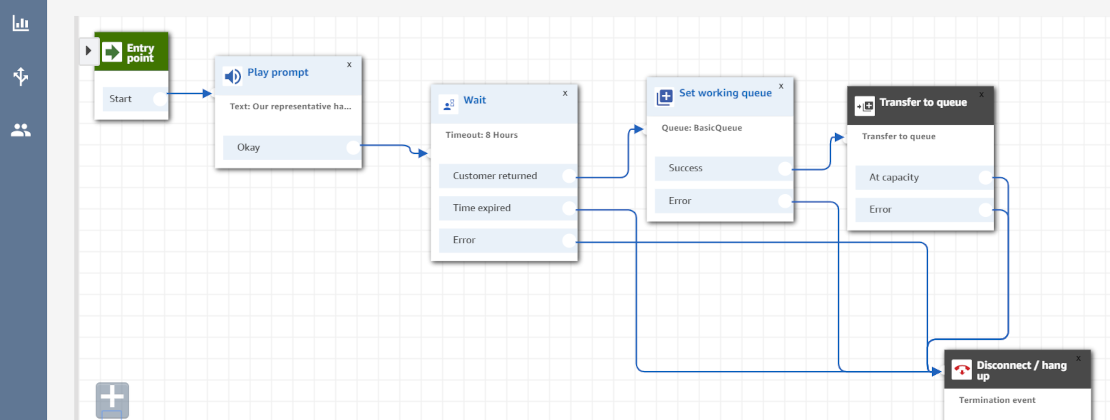Remove the Play prompt block

point(349,64)
